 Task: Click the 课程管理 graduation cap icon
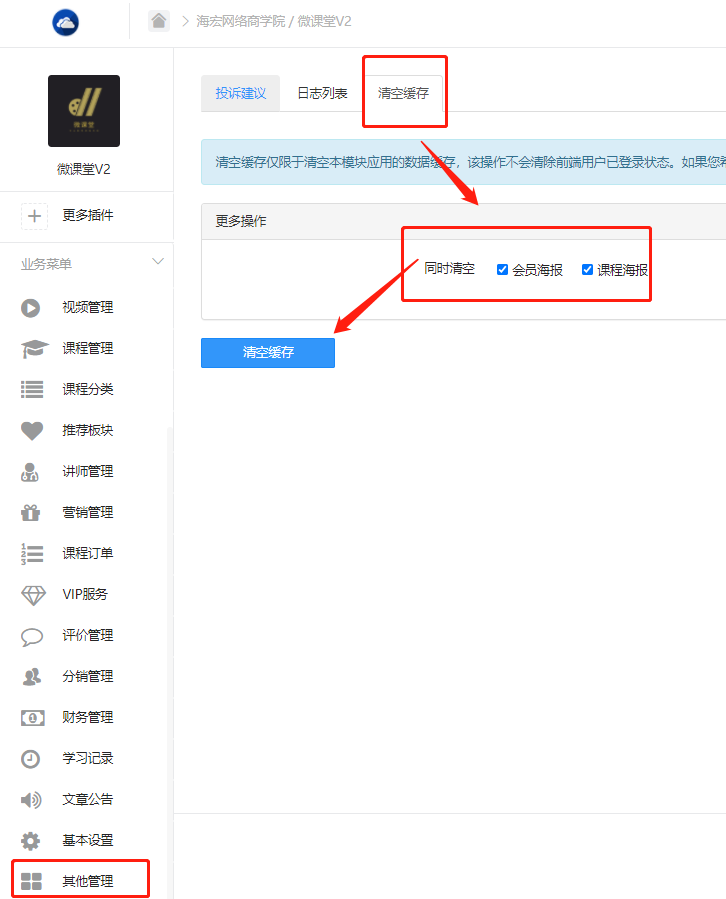click(35, 349)
